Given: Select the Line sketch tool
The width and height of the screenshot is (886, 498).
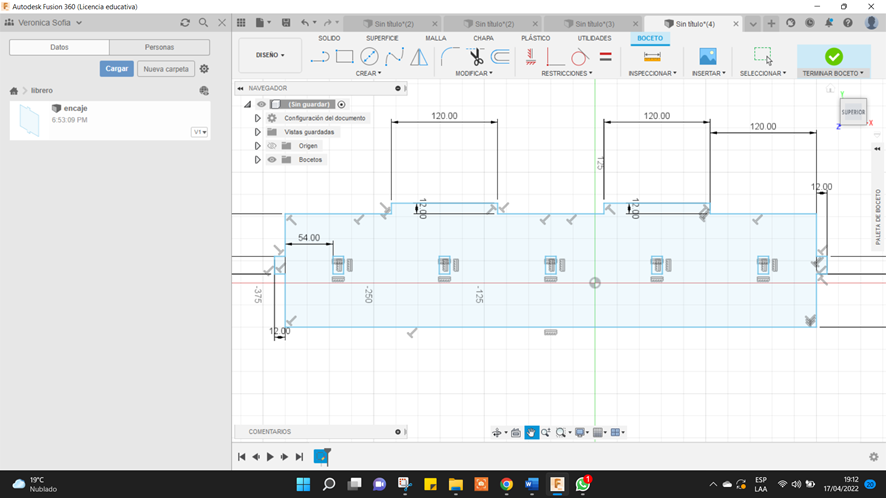Looking at the screenshot, I should pos(319,57).
